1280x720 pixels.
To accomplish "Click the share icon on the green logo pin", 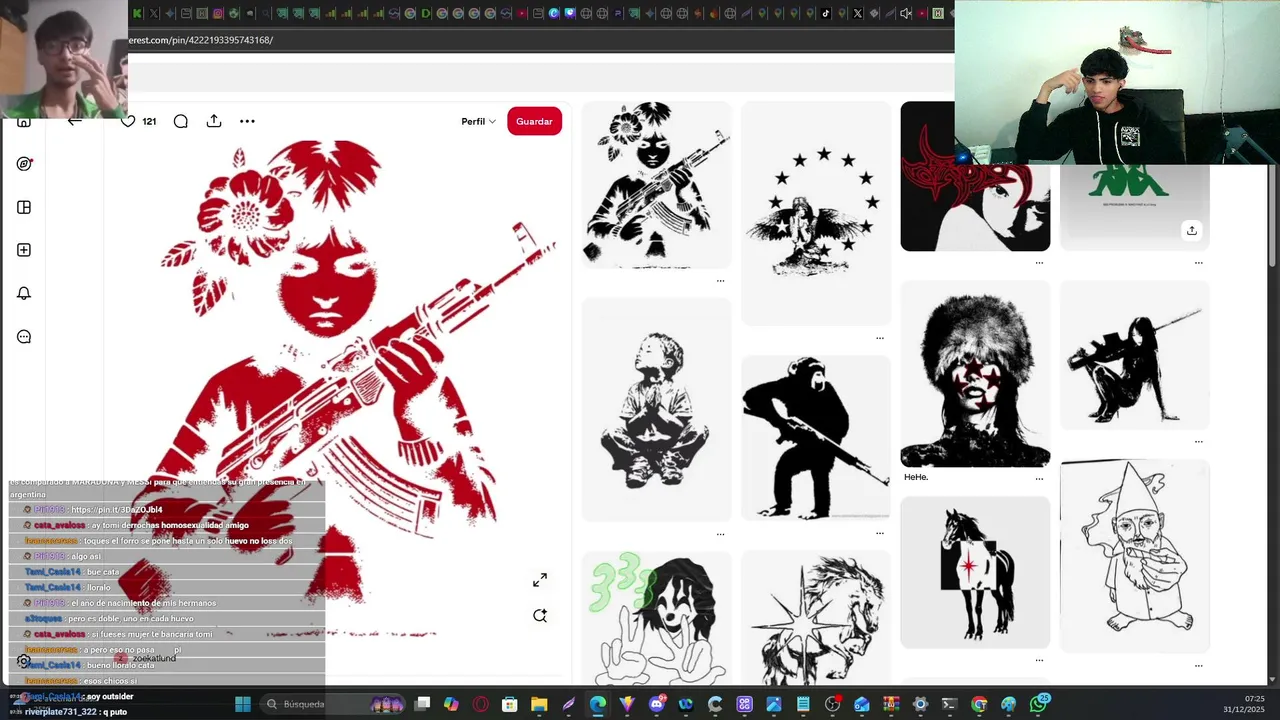I will tap(1191, 230).
